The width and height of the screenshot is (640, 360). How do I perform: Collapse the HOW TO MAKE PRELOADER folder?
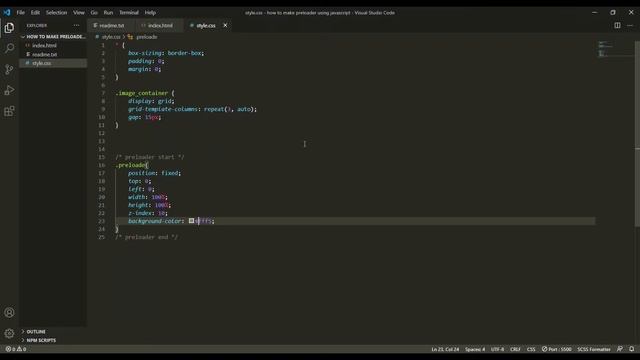[53, 37]
